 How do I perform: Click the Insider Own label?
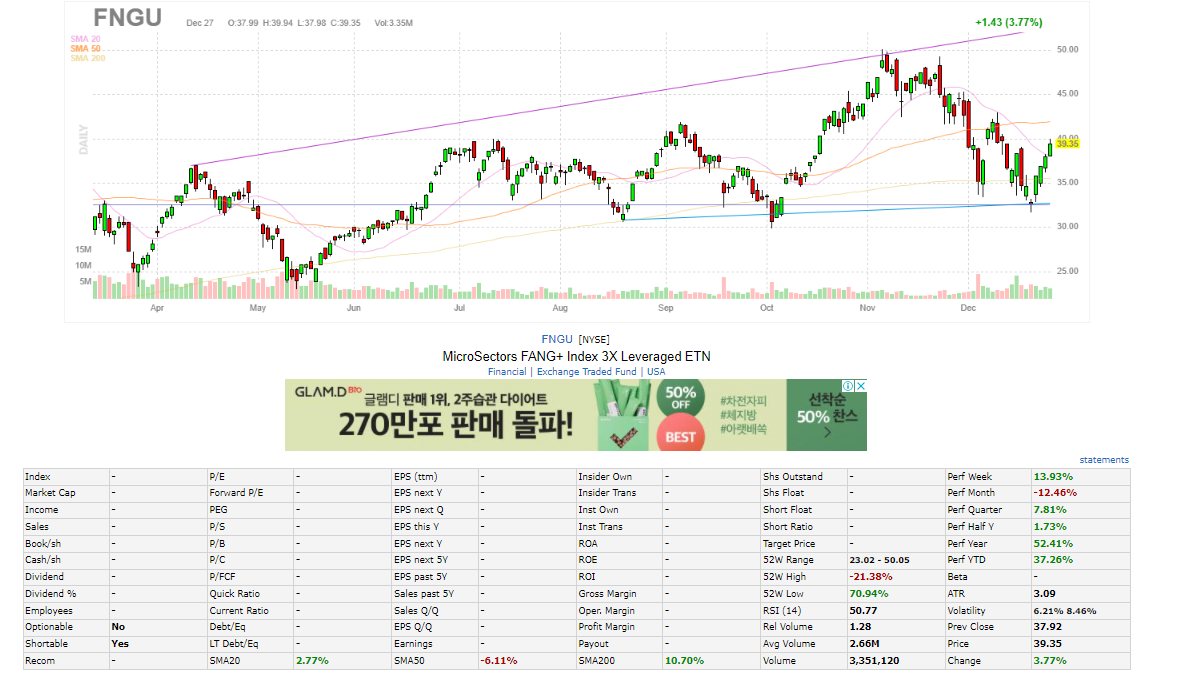click(605, 477)
